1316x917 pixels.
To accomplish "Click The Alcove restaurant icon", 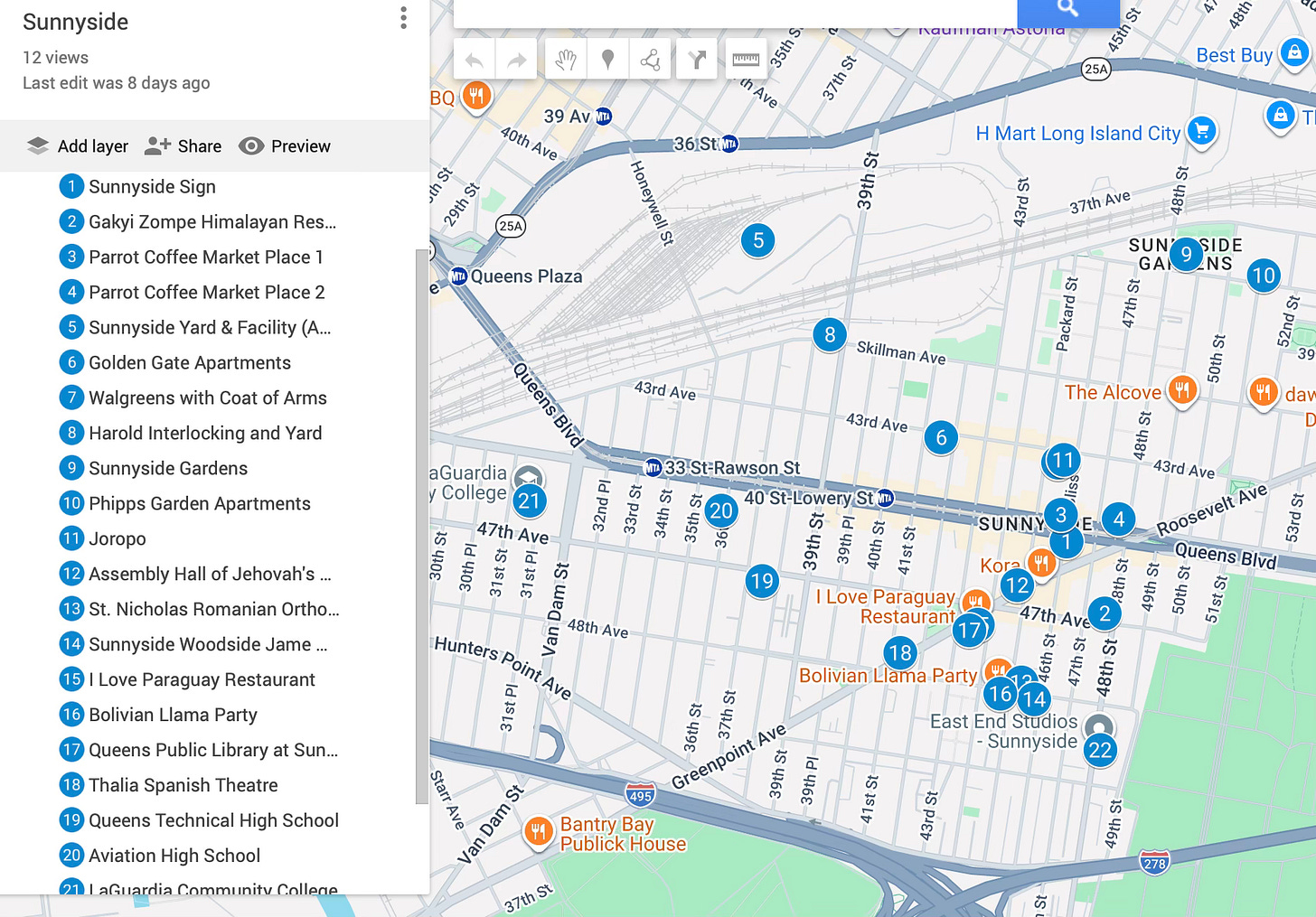I will pos(1182,391).
